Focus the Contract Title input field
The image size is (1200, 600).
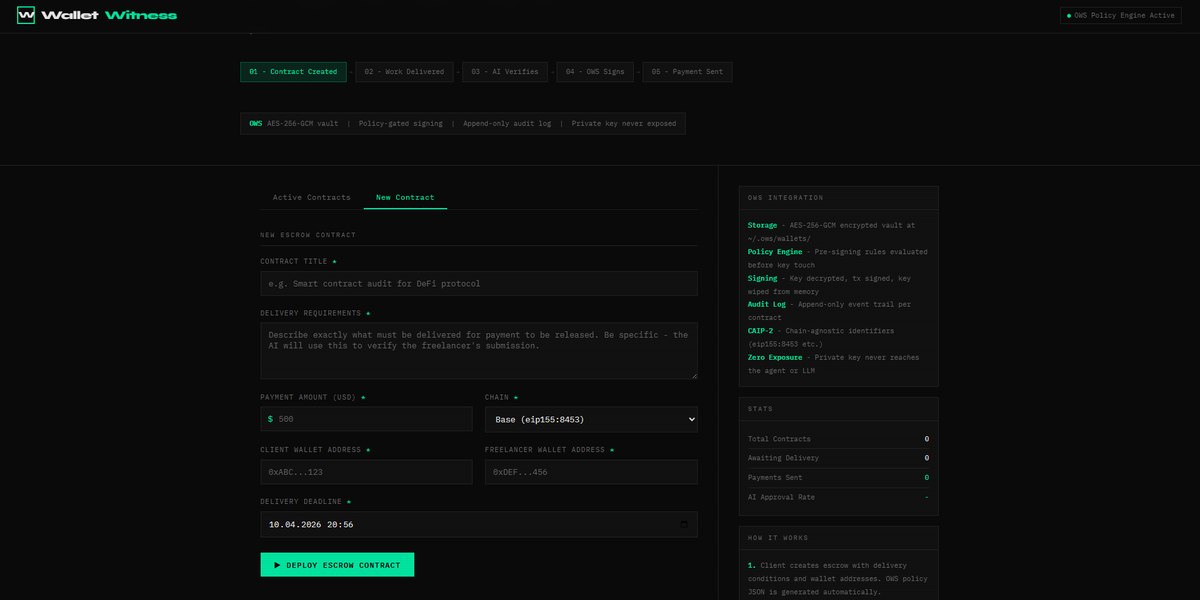pos(479,283)
